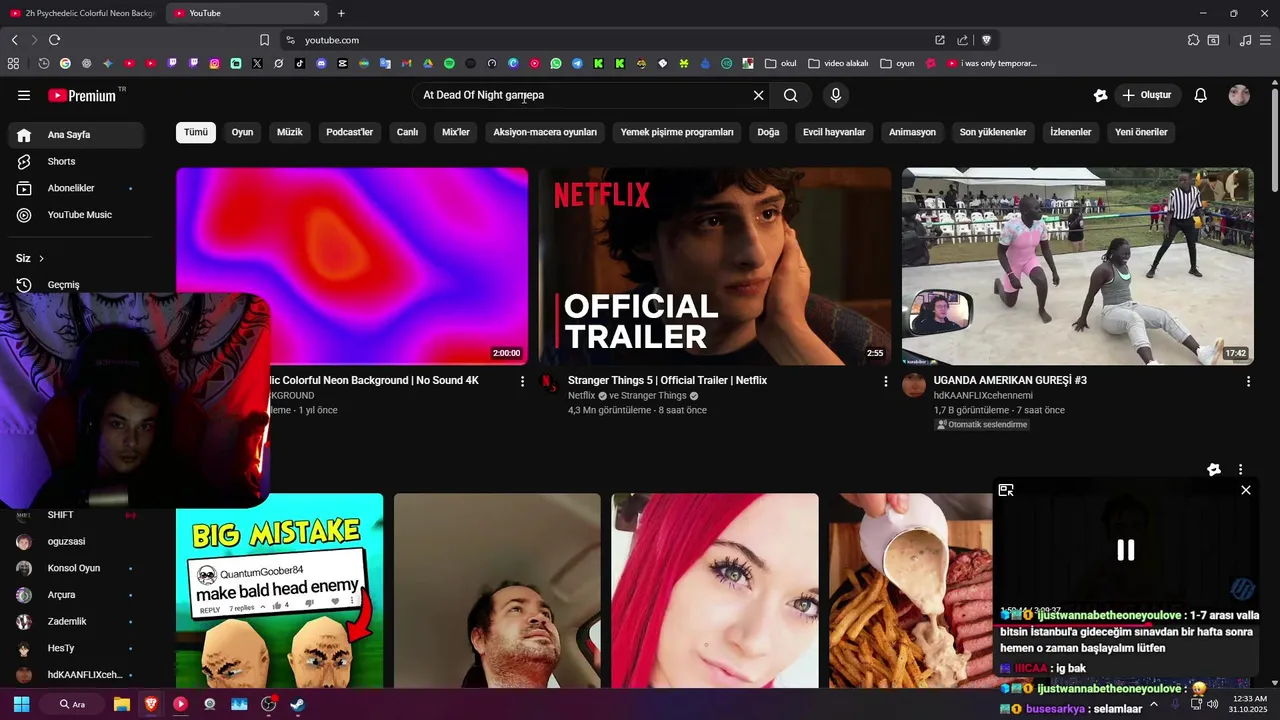The image size is (1280, 720).
Task: Select the İzlenenler filter chip
Action: pos(1070,132)
